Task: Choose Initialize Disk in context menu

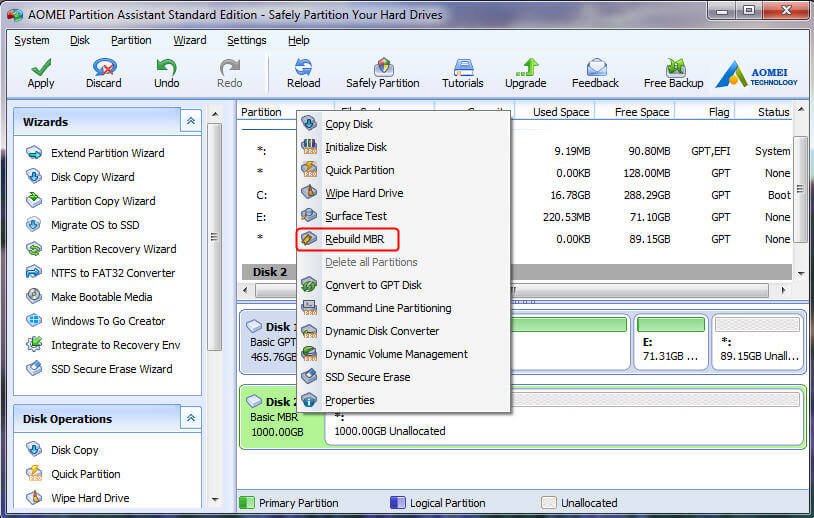Action: point(403,147)
